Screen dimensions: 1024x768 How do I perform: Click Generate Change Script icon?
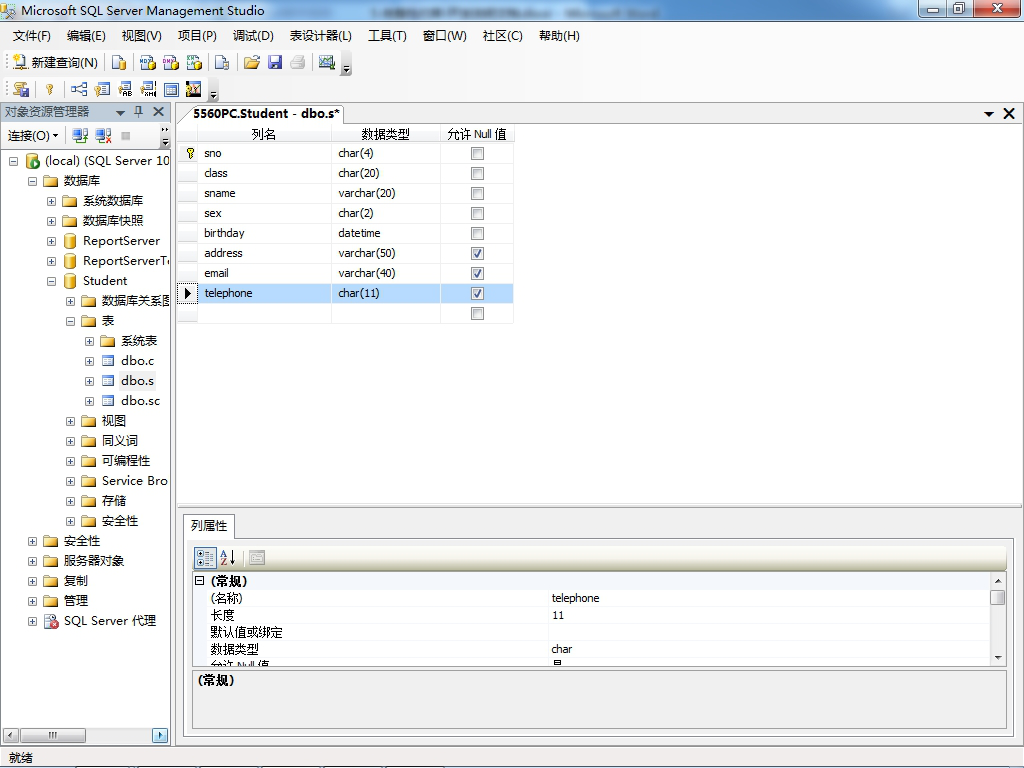[x=21, y=89]
